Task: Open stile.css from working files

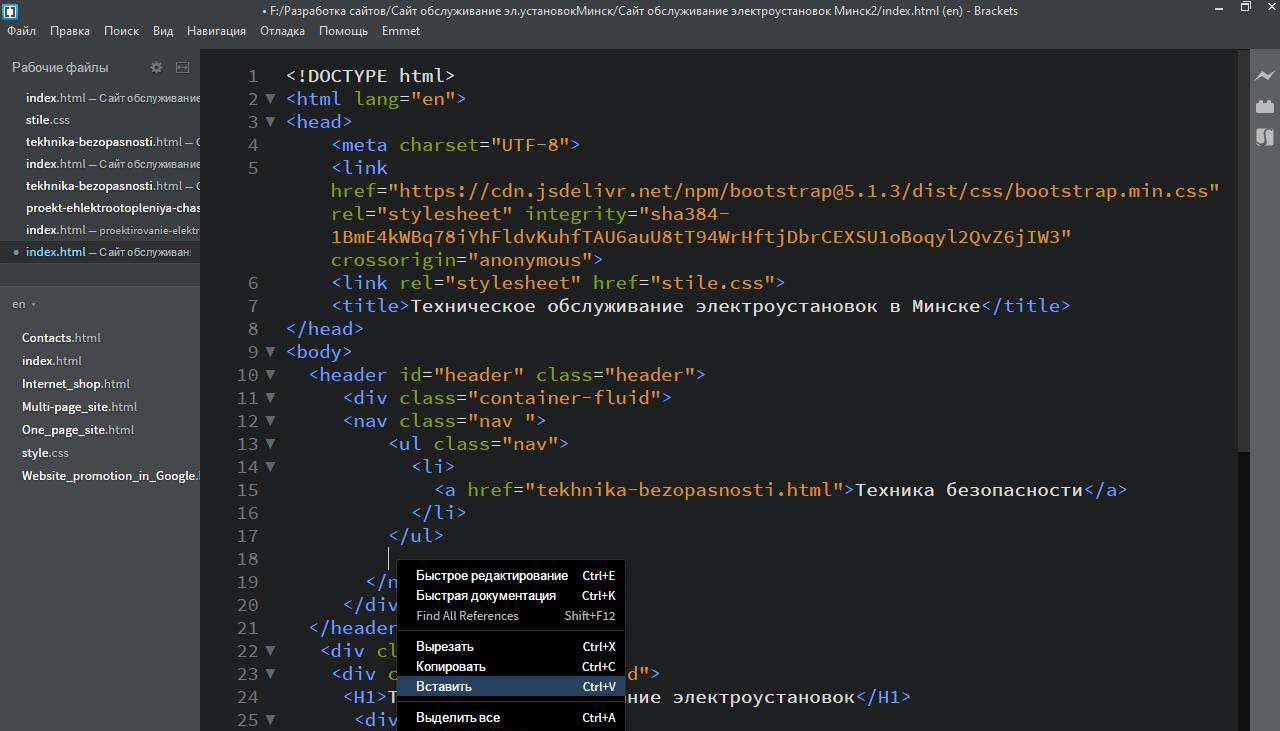Action: tap(47, 120)
